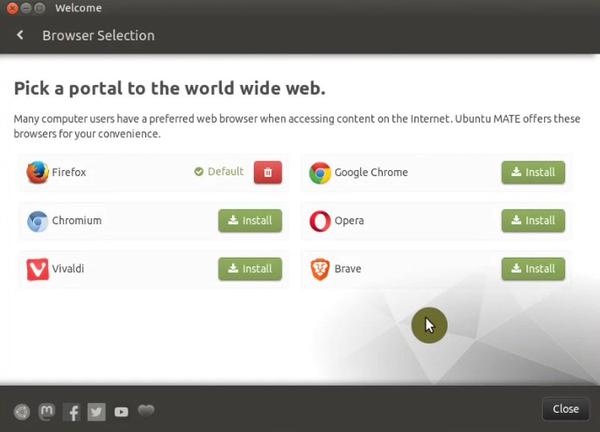Click the Chromium logo icon

(37, 221)
